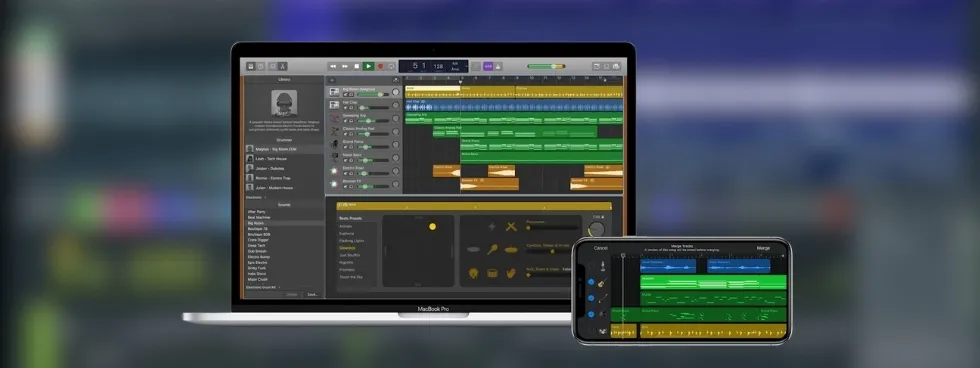Click the Rewind transport button
Screen dimensions: 980x368
[333, 66]
